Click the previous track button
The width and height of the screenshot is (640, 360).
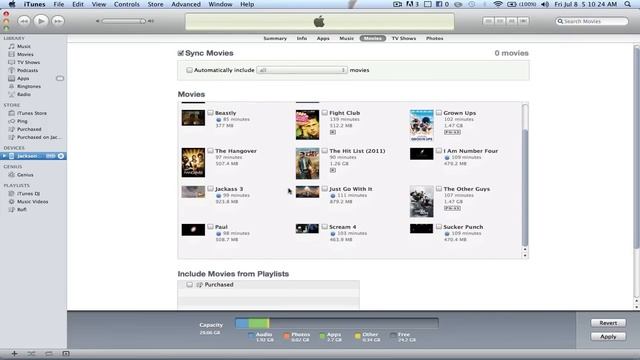[24, 21]
